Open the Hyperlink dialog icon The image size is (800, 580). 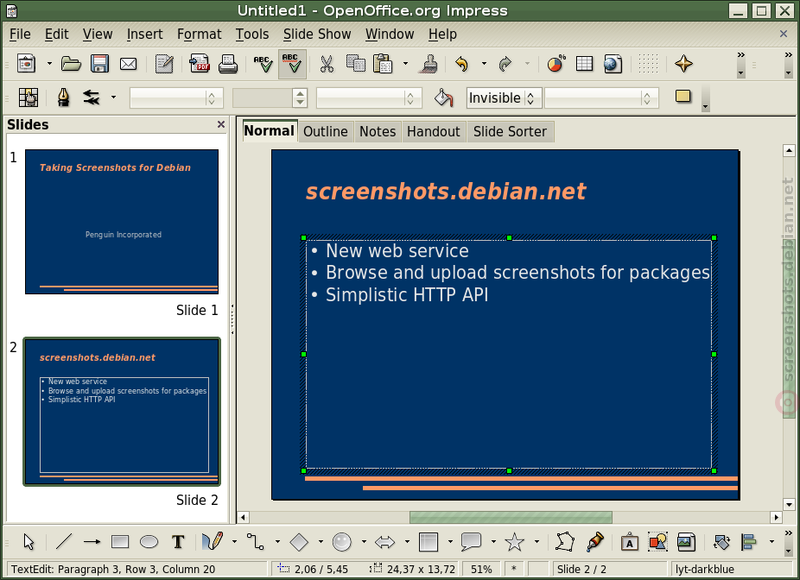point(613,64)
